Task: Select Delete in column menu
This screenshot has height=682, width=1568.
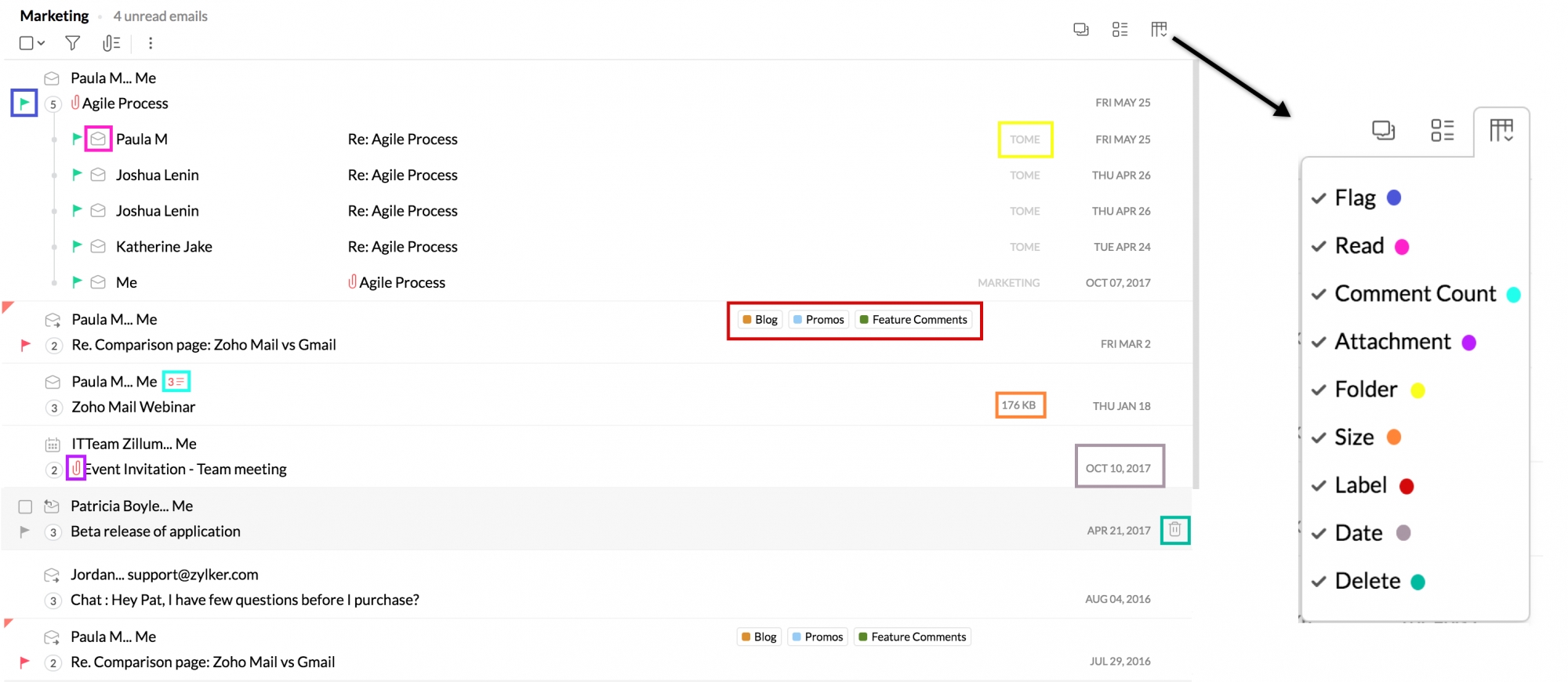Action: pos(1367,581)
